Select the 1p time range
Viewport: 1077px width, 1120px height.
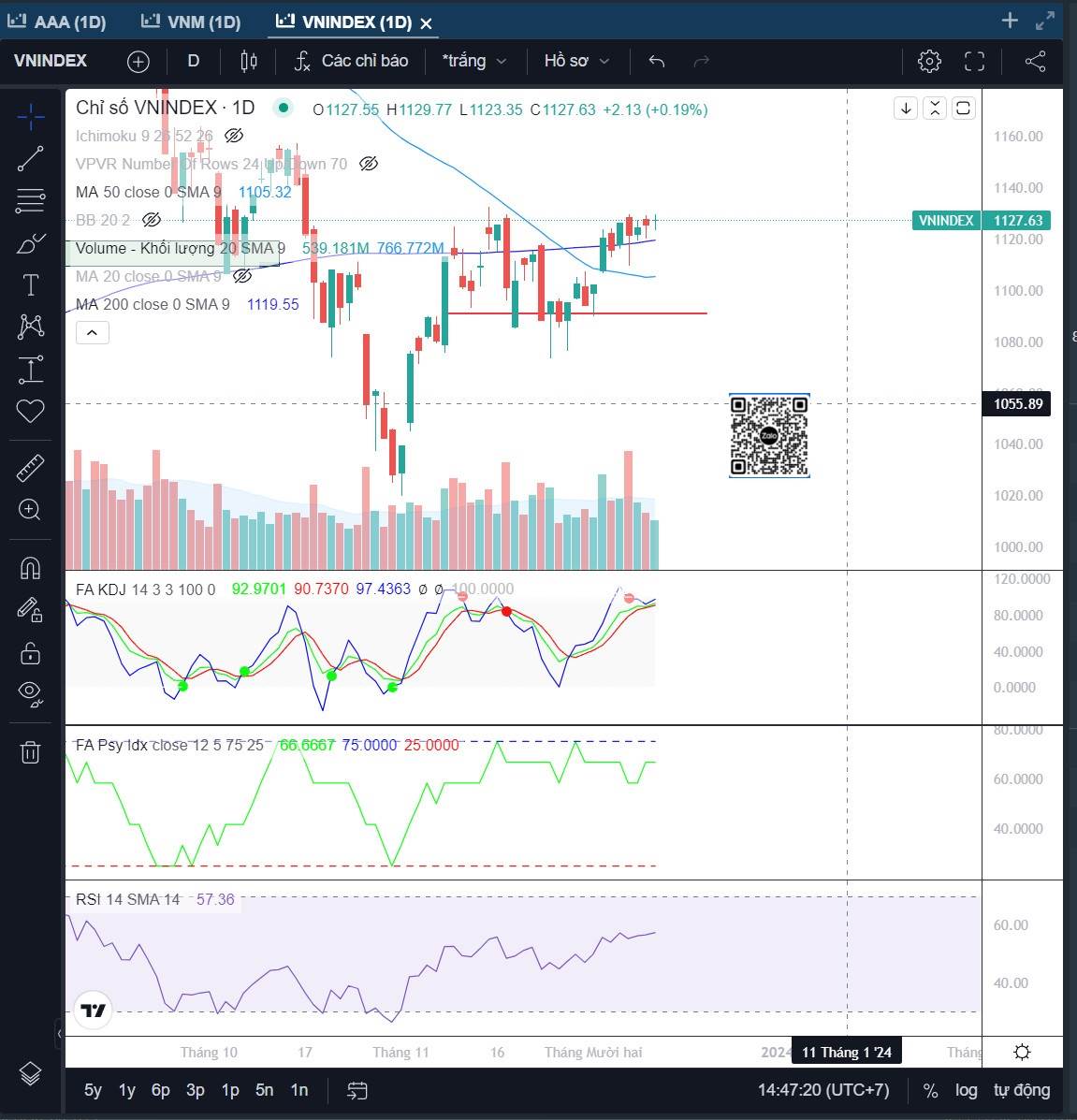(230, 1090)
